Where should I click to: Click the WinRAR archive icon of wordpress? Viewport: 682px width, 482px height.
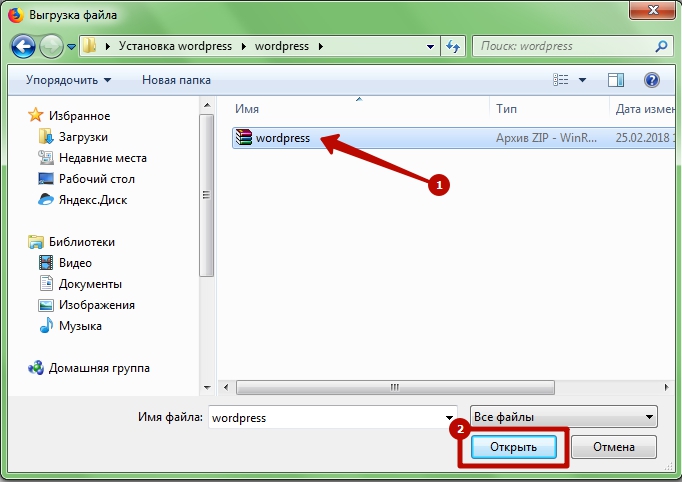tap(244, 137)
